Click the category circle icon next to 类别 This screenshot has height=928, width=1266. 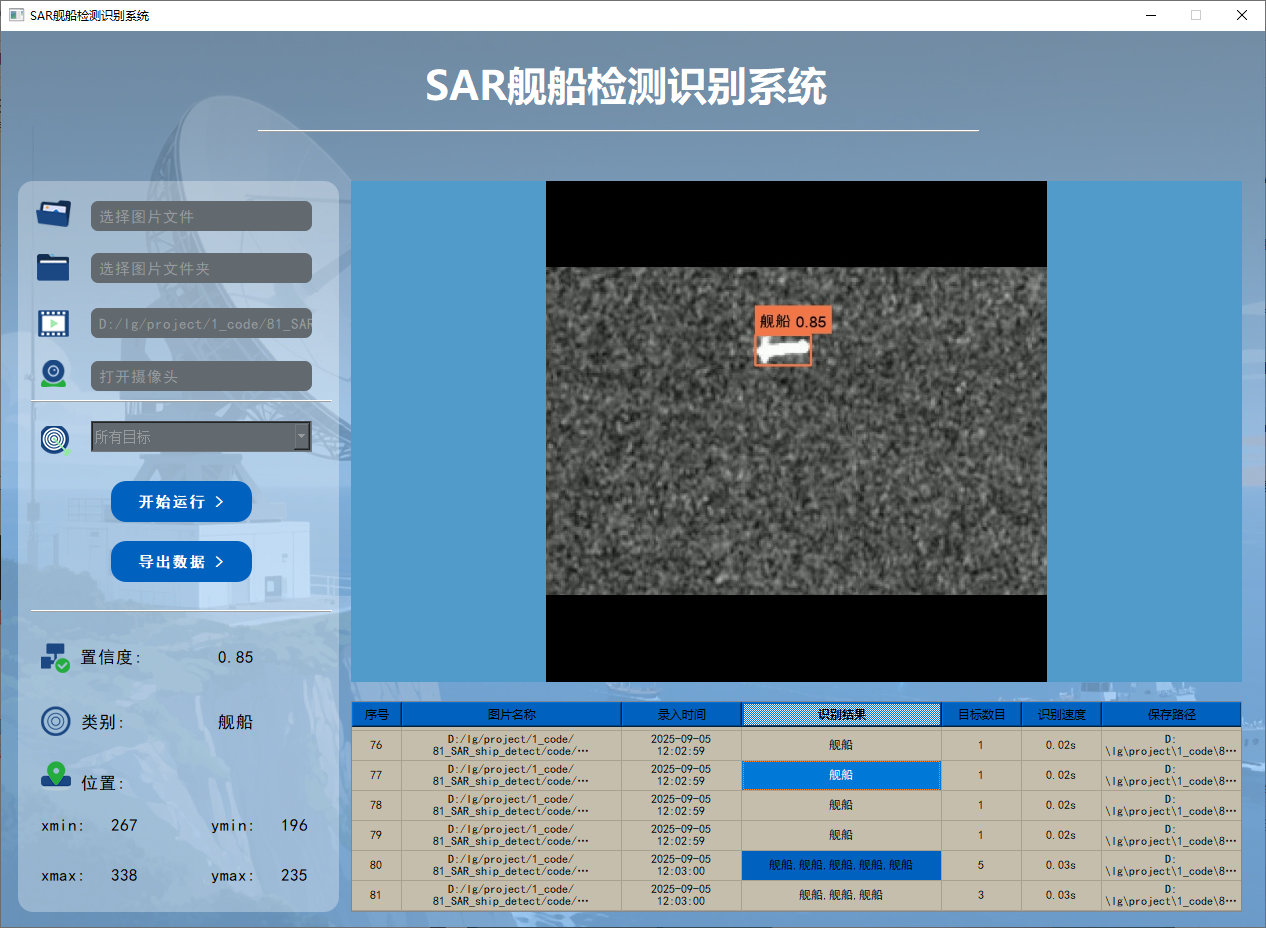click(55, 721)
